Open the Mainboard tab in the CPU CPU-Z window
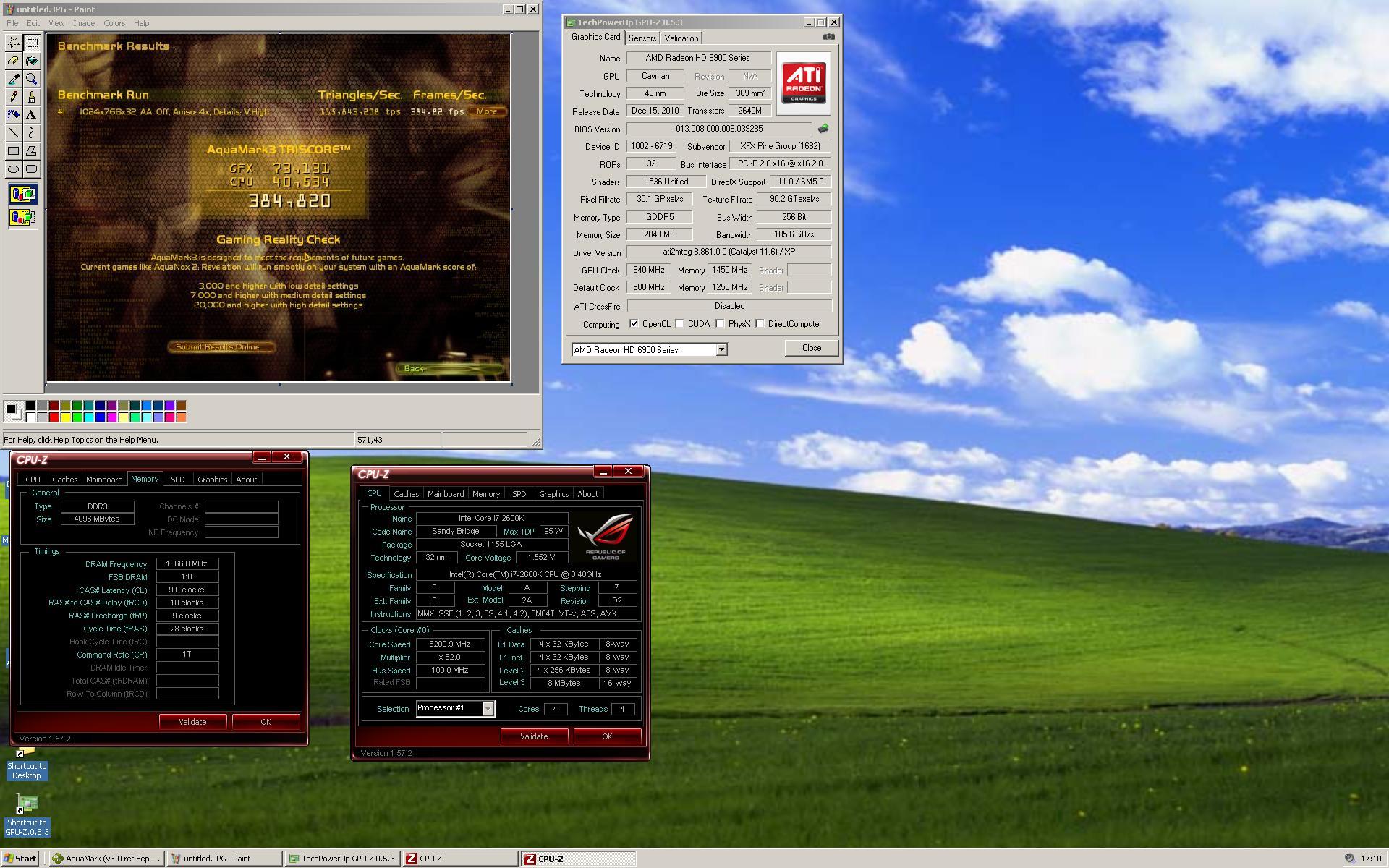 click(x=446, y=494)
